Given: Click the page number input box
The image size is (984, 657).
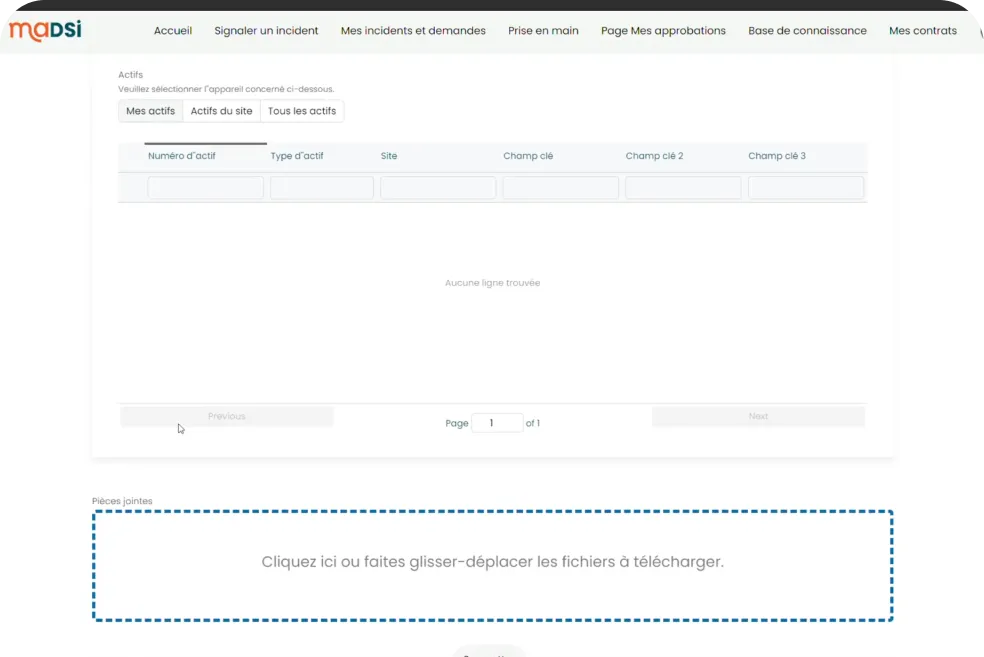Looking at the screenshot, I should (497, 423).
